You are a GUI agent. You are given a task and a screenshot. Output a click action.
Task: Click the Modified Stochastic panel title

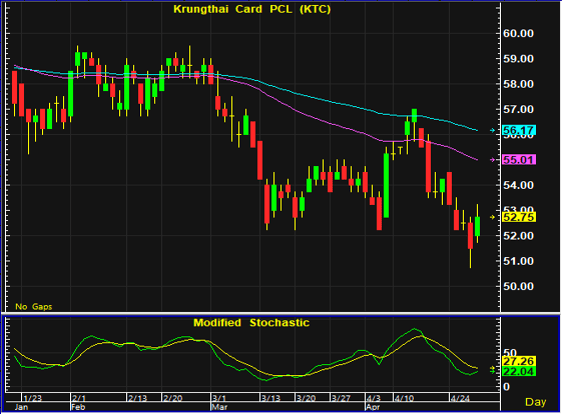click(x=251, y=323)
